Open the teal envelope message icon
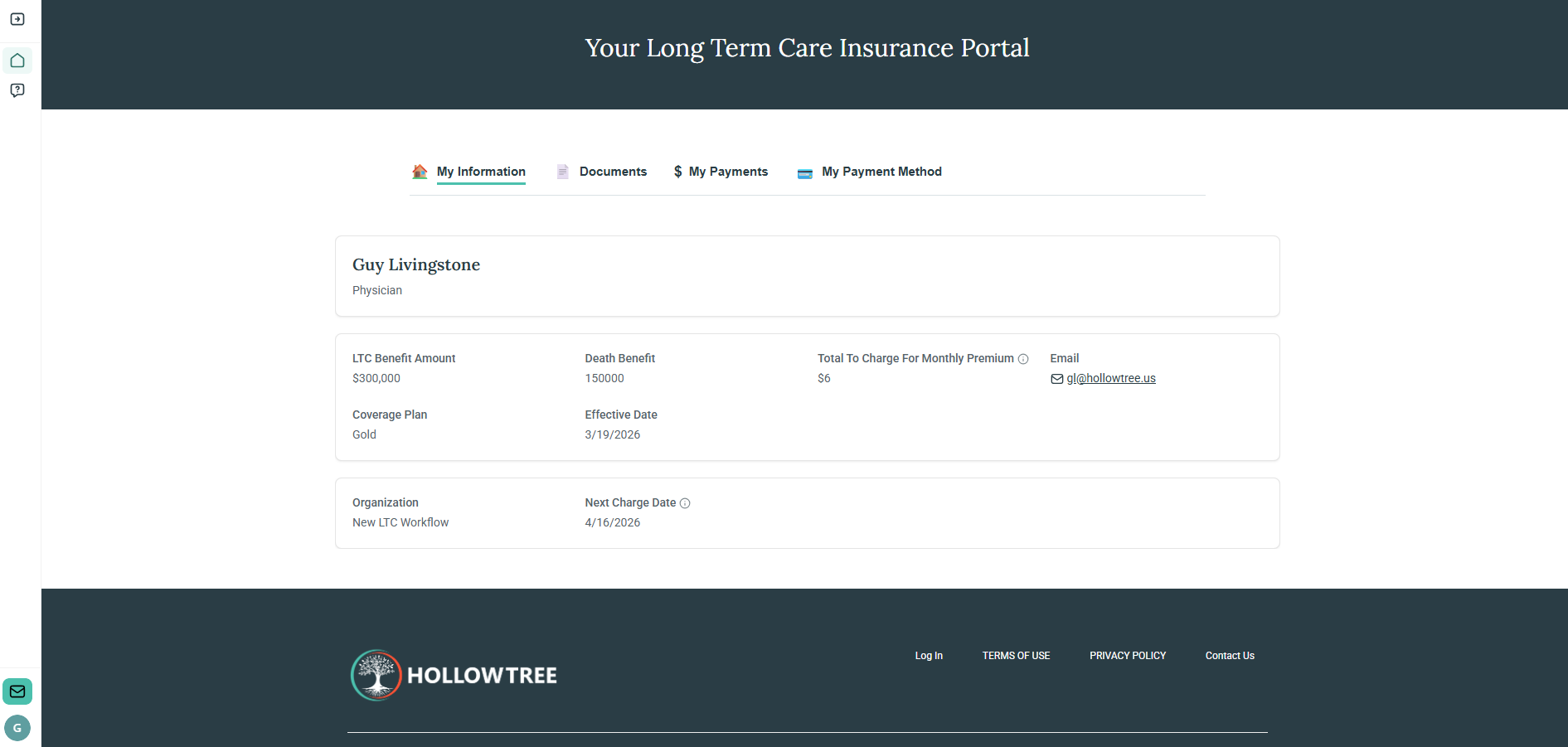 click(x=17, y=691)
